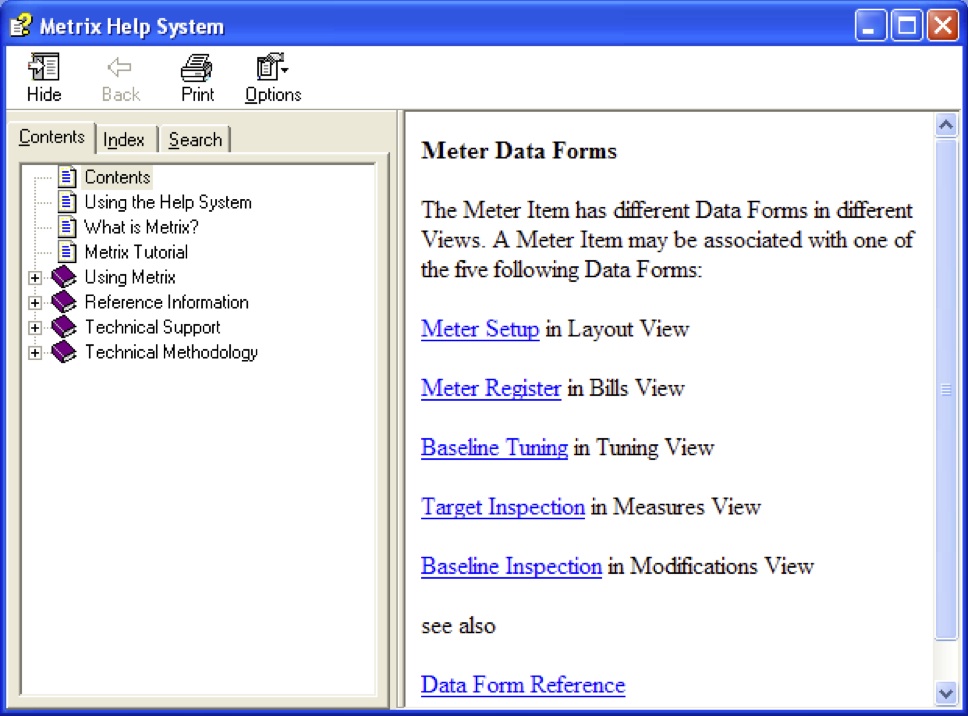Click the Reference Information book icon

pos(64,302)
